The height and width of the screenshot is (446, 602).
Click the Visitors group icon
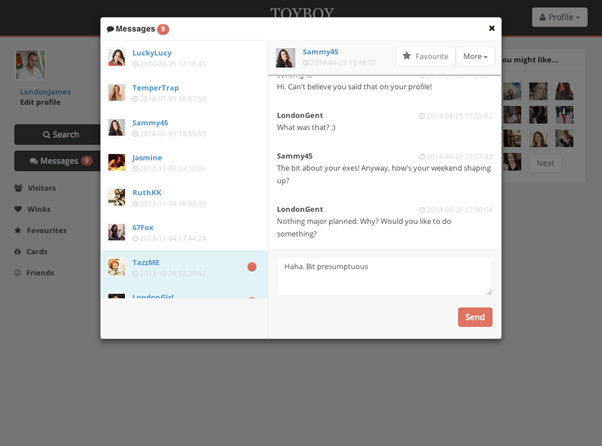click(18, 188)
